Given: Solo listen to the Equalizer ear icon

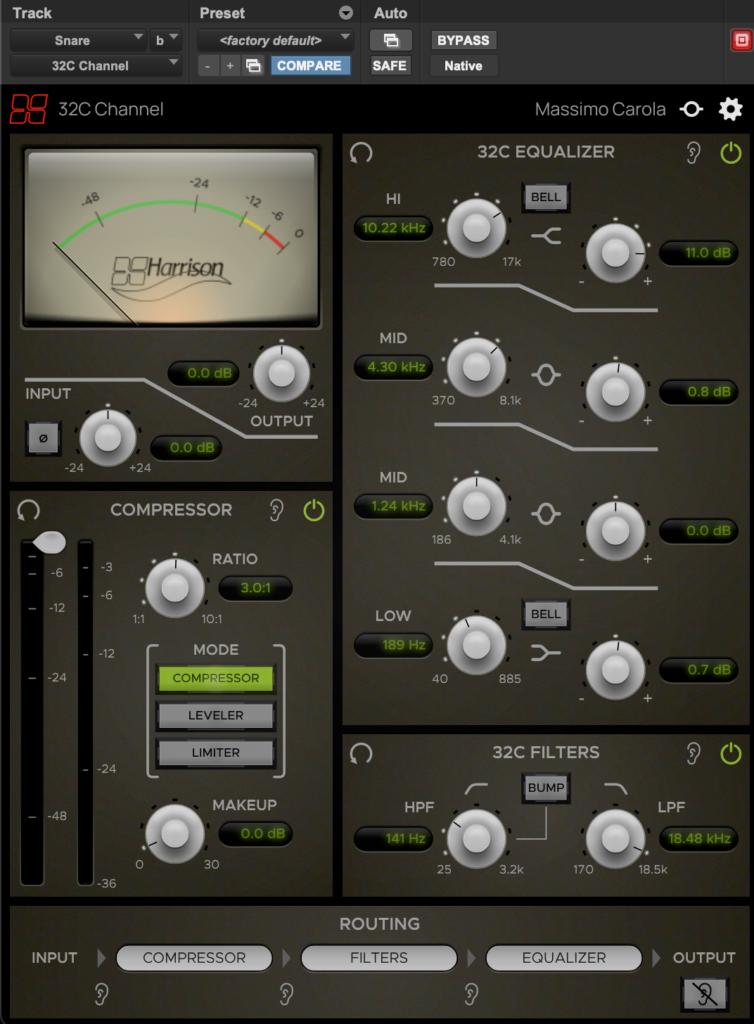Looking at the screenshot, I should (x=693, y=152).
